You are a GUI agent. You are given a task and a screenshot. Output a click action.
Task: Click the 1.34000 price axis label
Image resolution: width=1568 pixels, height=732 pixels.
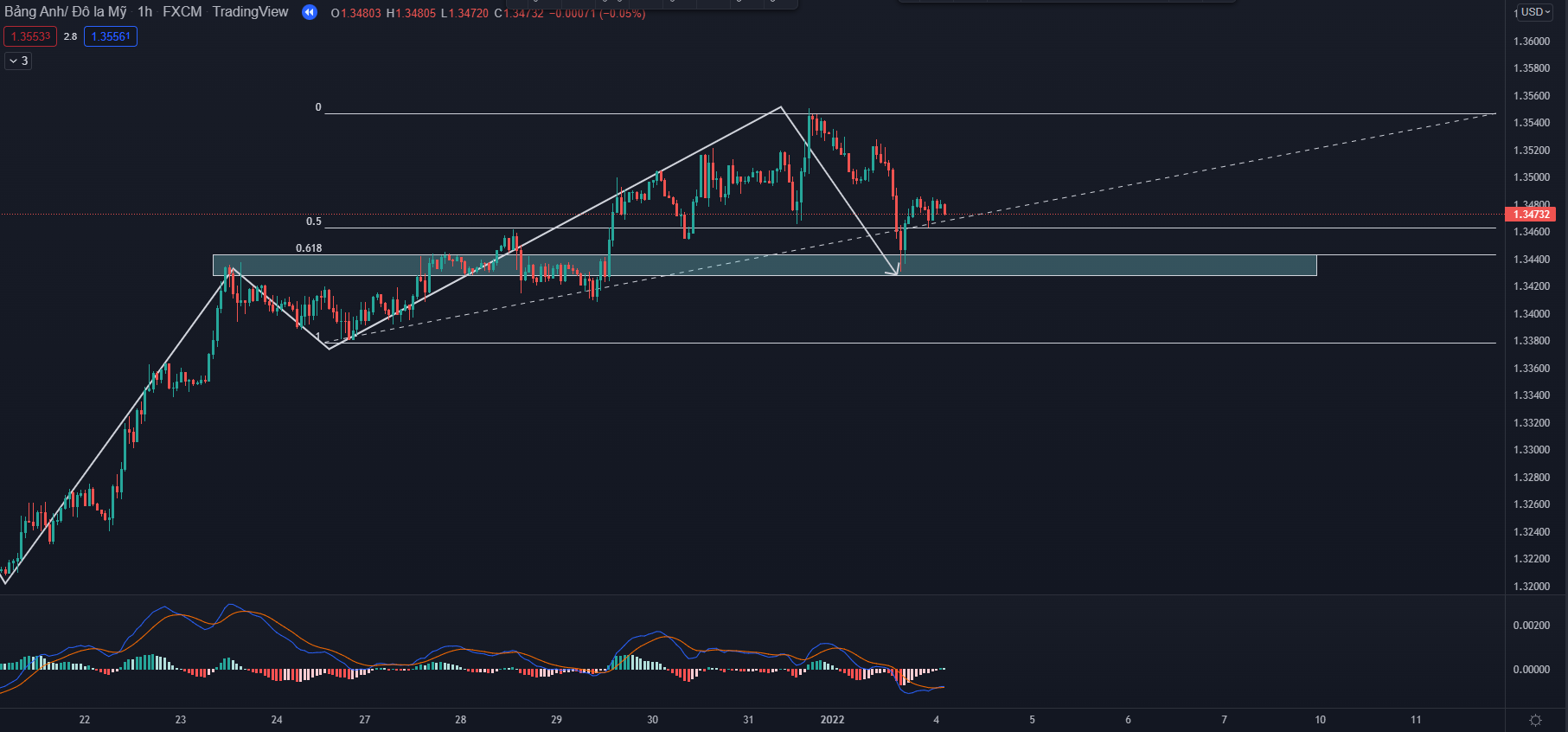(1532, 314)
